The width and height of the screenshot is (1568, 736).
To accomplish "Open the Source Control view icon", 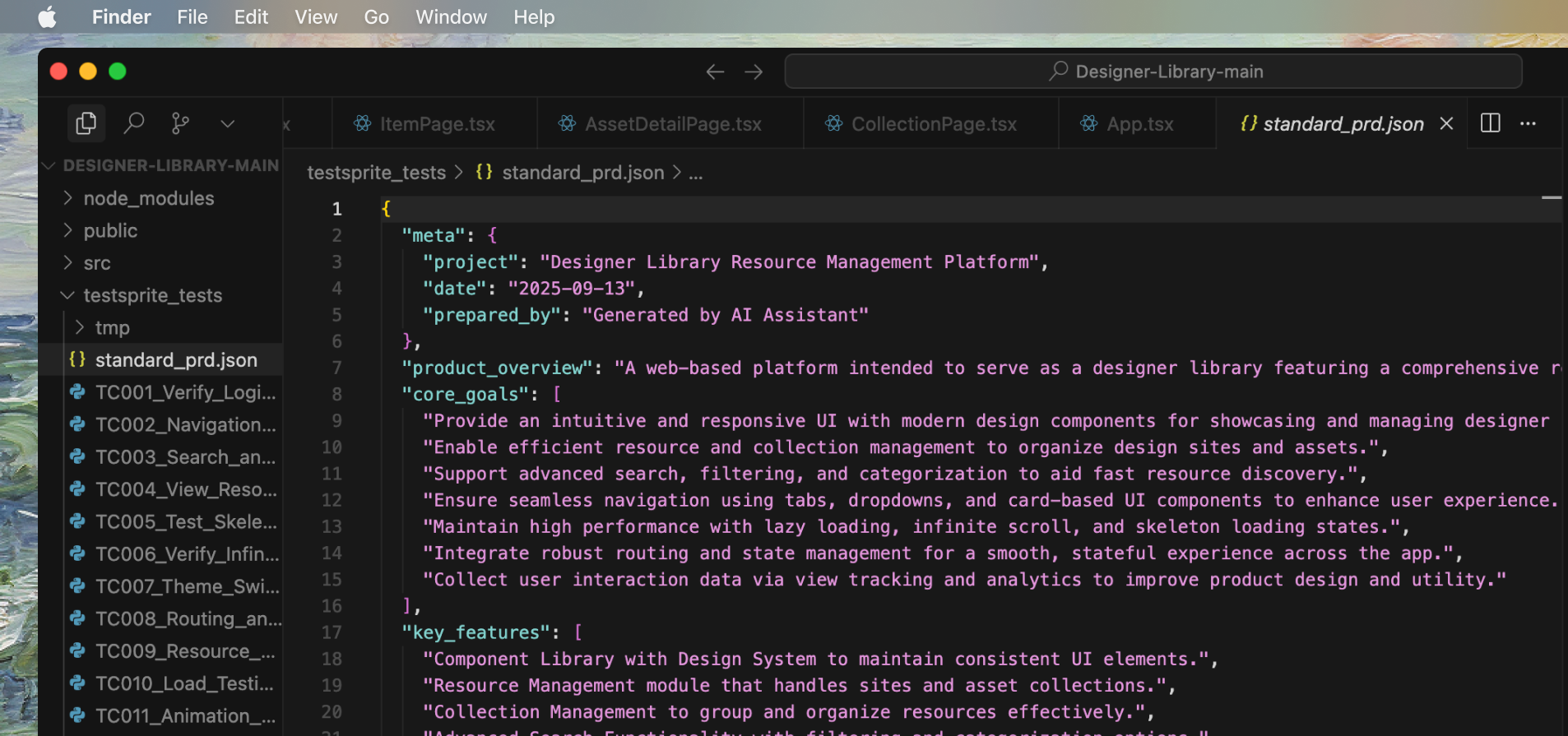I will 180,123.
